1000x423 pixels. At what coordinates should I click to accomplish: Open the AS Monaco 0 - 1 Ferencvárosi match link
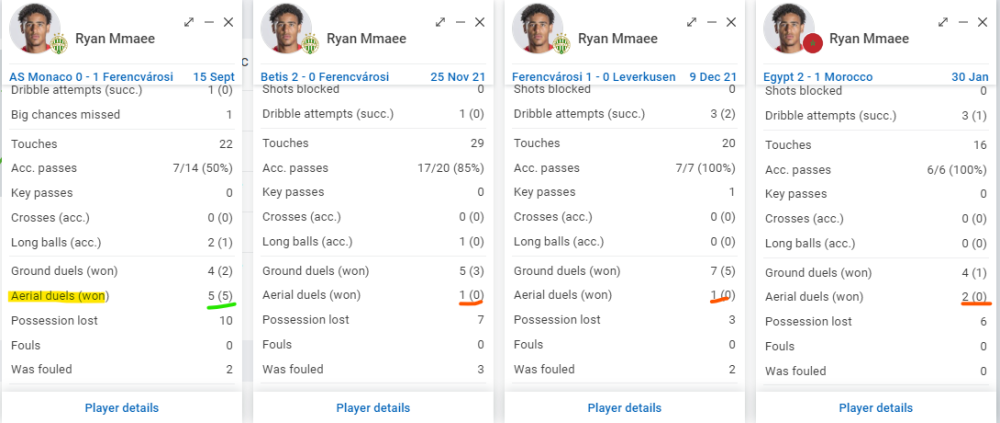pyautogui.click(x=91, y=77)
